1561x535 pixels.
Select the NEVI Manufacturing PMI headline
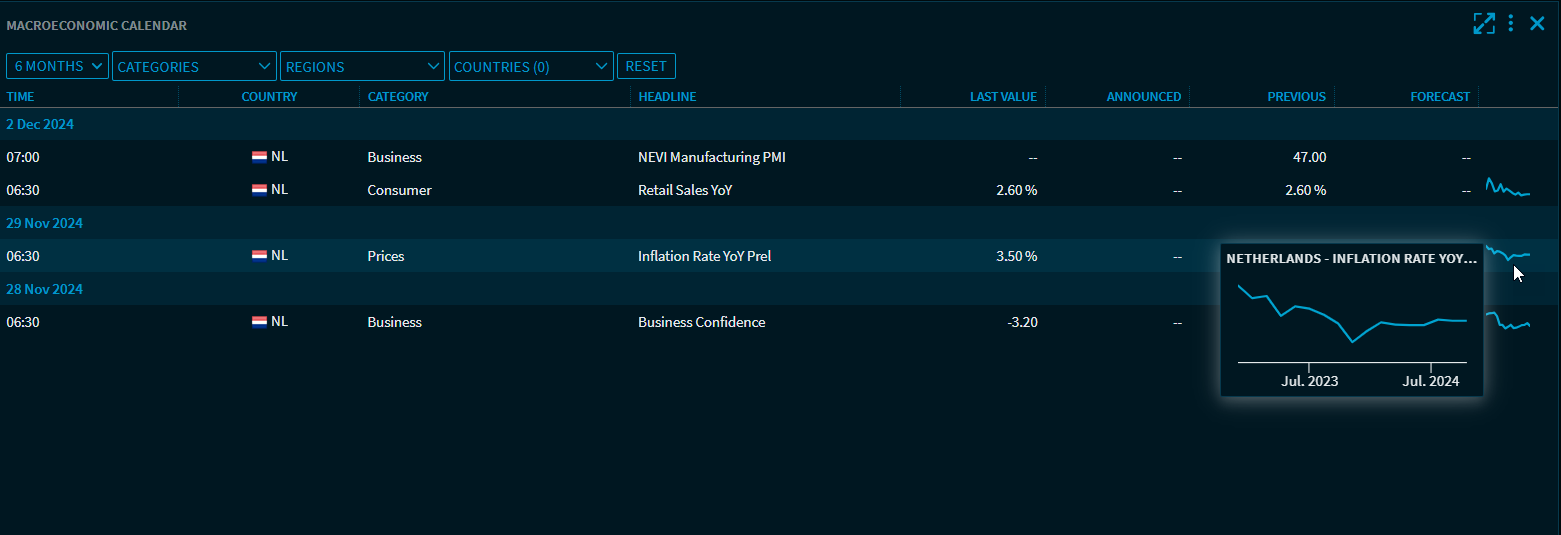(711, 157)
